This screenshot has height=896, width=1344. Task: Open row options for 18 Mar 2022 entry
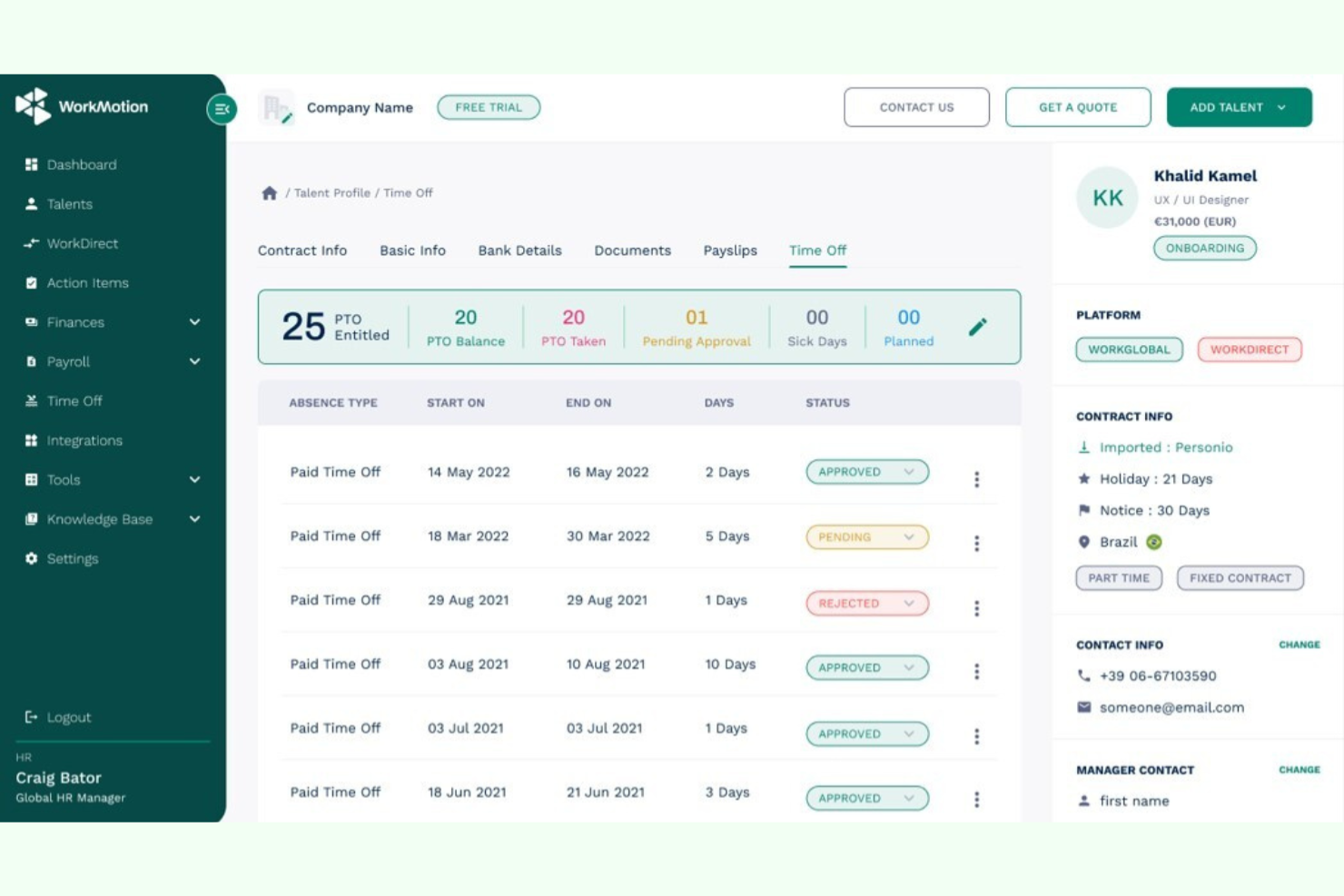click(976, 543)
